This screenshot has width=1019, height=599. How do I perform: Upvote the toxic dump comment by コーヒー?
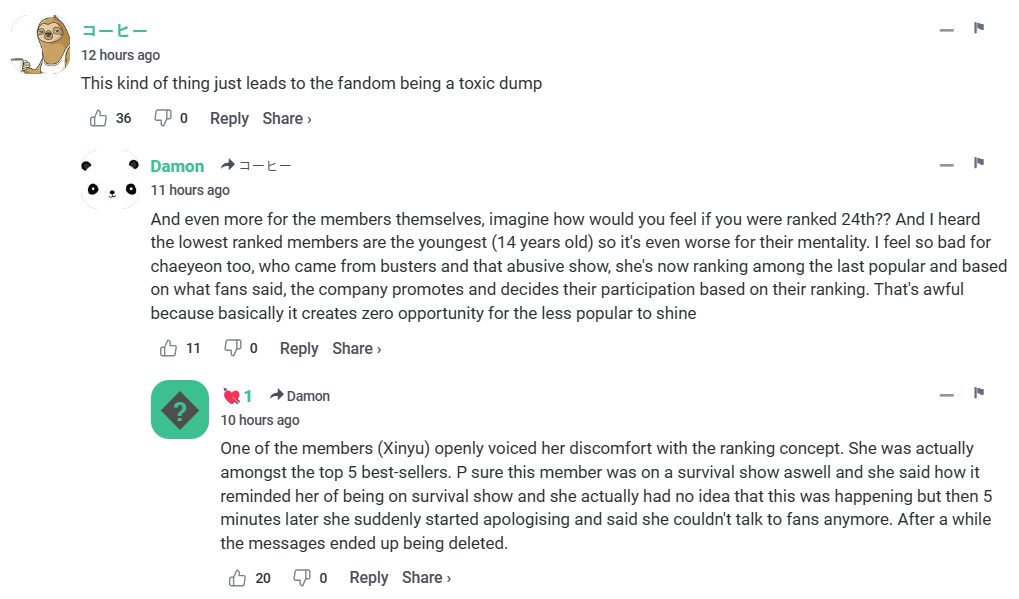coord(98,118)
